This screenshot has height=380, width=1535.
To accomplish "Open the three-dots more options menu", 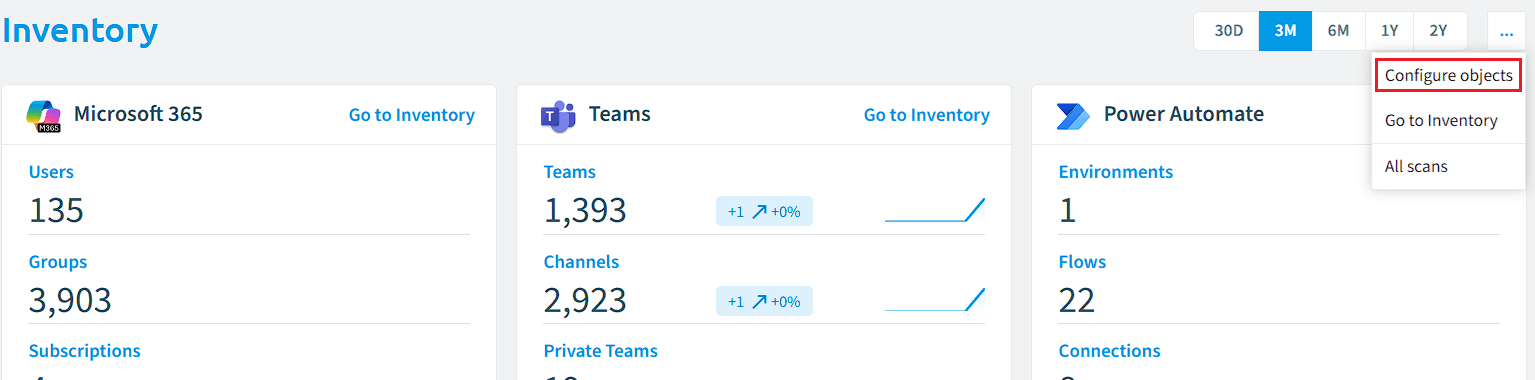I will (1506, 31).
